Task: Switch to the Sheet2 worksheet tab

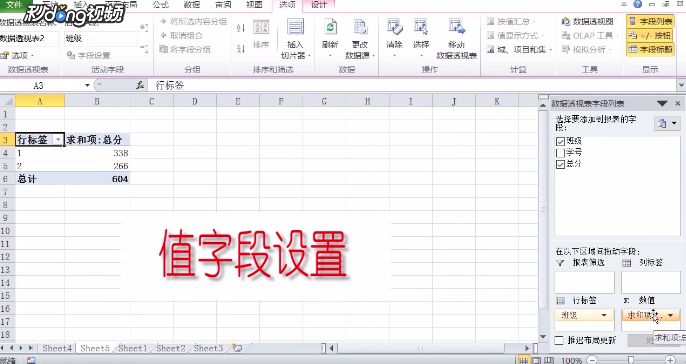Action: 171,348
